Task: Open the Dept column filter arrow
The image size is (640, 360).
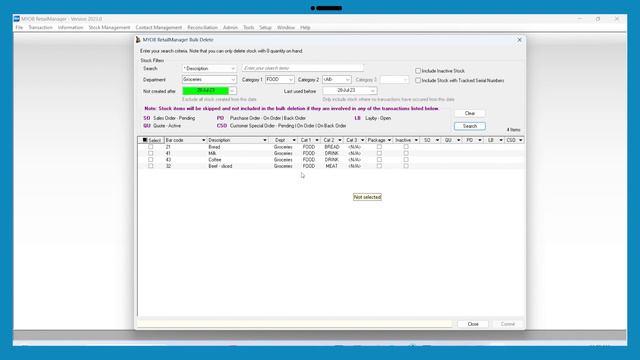Action: [x=293, y=140]
